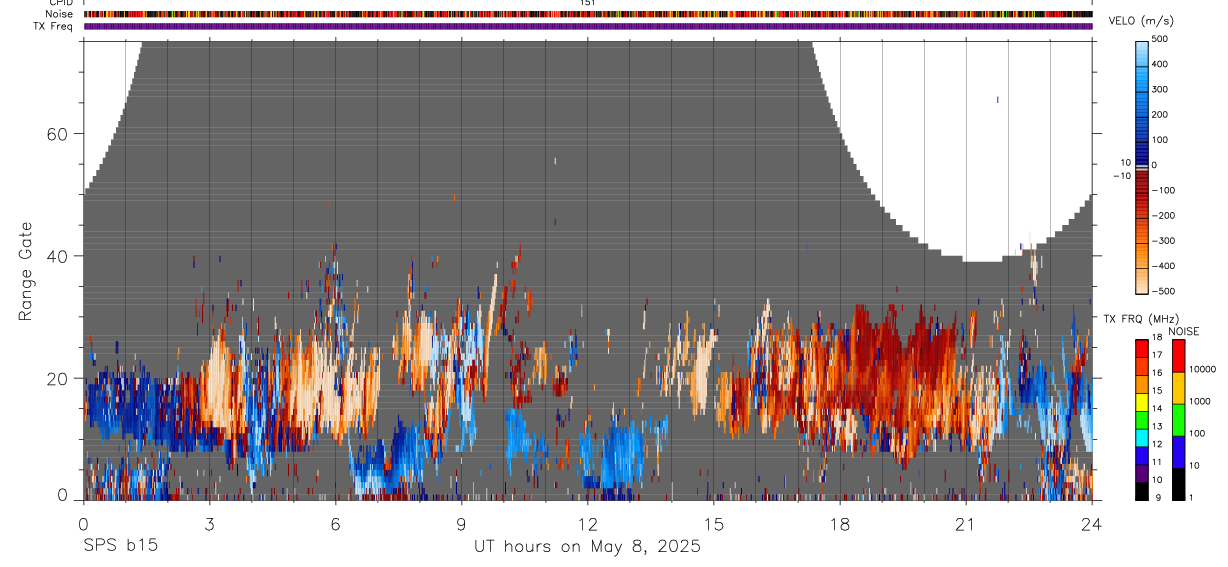Click the black NOISE swatch between 1 and 10
Image resolution: width=1228 pixels, height=567 pixels.
[1178, 484]
